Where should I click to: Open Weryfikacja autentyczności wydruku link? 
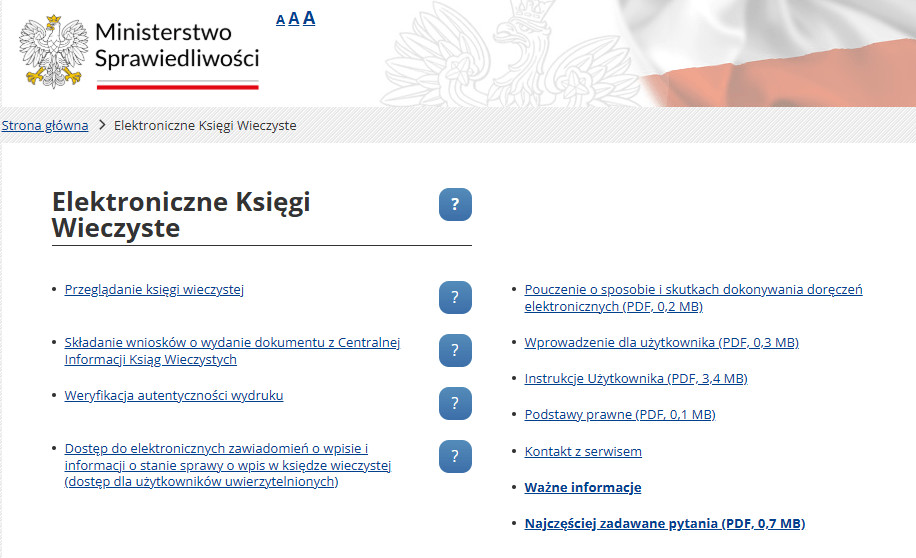tap(174, 396)
